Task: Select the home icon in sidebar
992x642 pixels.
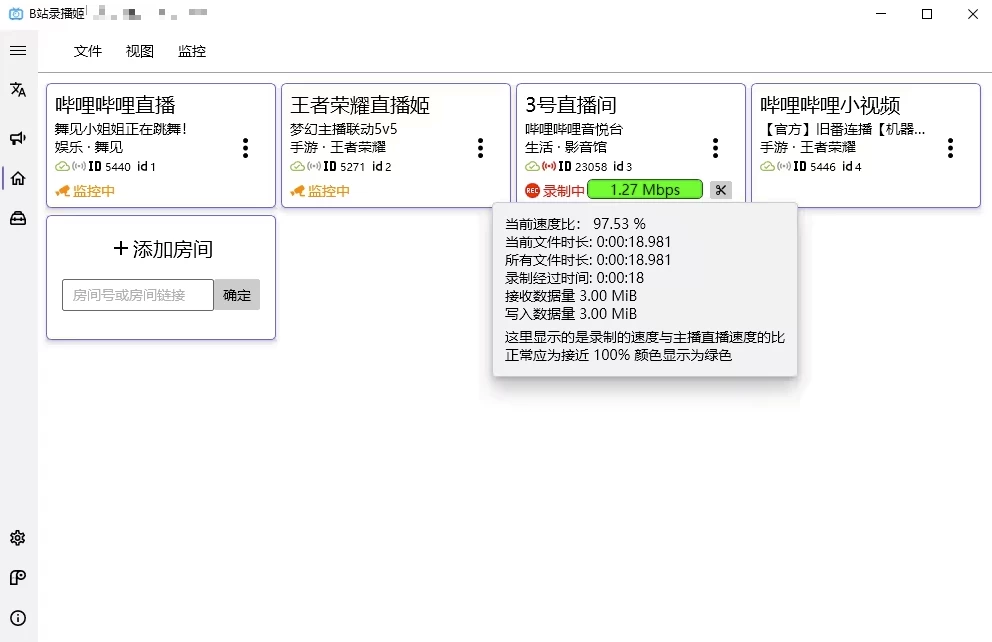Action: pos(17,178)
